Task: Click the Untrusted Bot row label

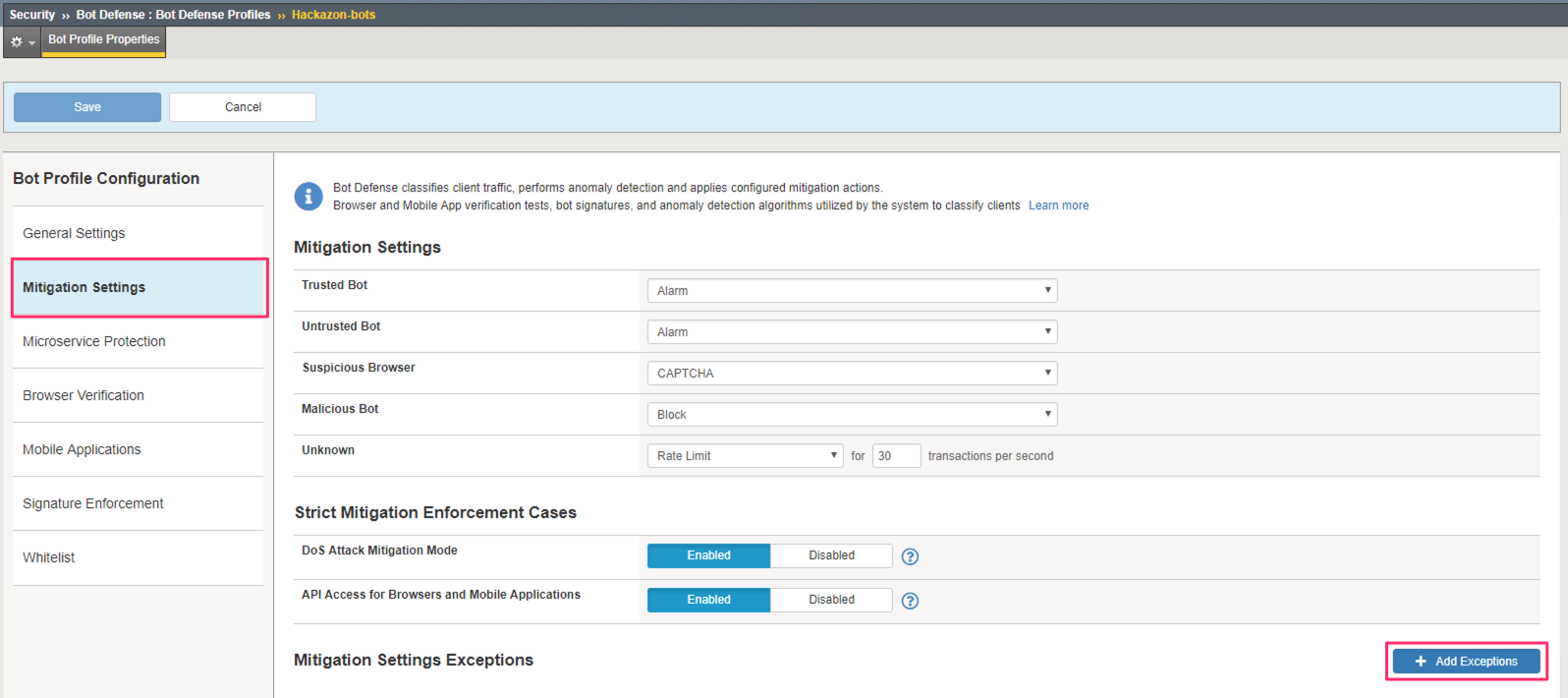Action: [341, 326]
